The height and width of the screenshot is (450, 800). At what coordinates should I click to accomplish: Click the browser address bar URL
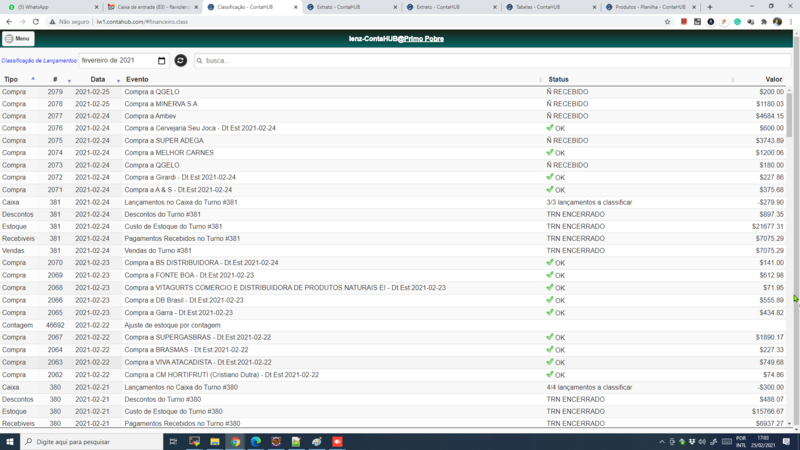coord(142,22)
